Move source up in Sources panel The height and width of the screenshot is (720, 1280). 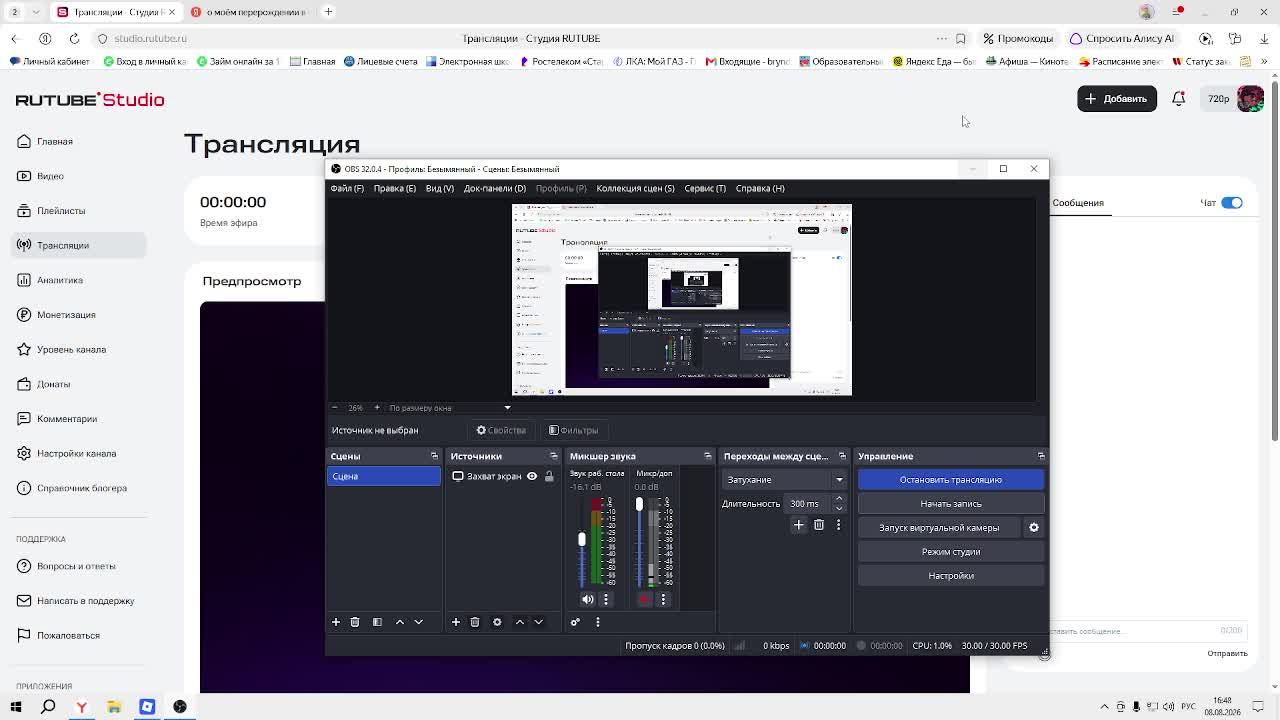click(x=520, y=622)
